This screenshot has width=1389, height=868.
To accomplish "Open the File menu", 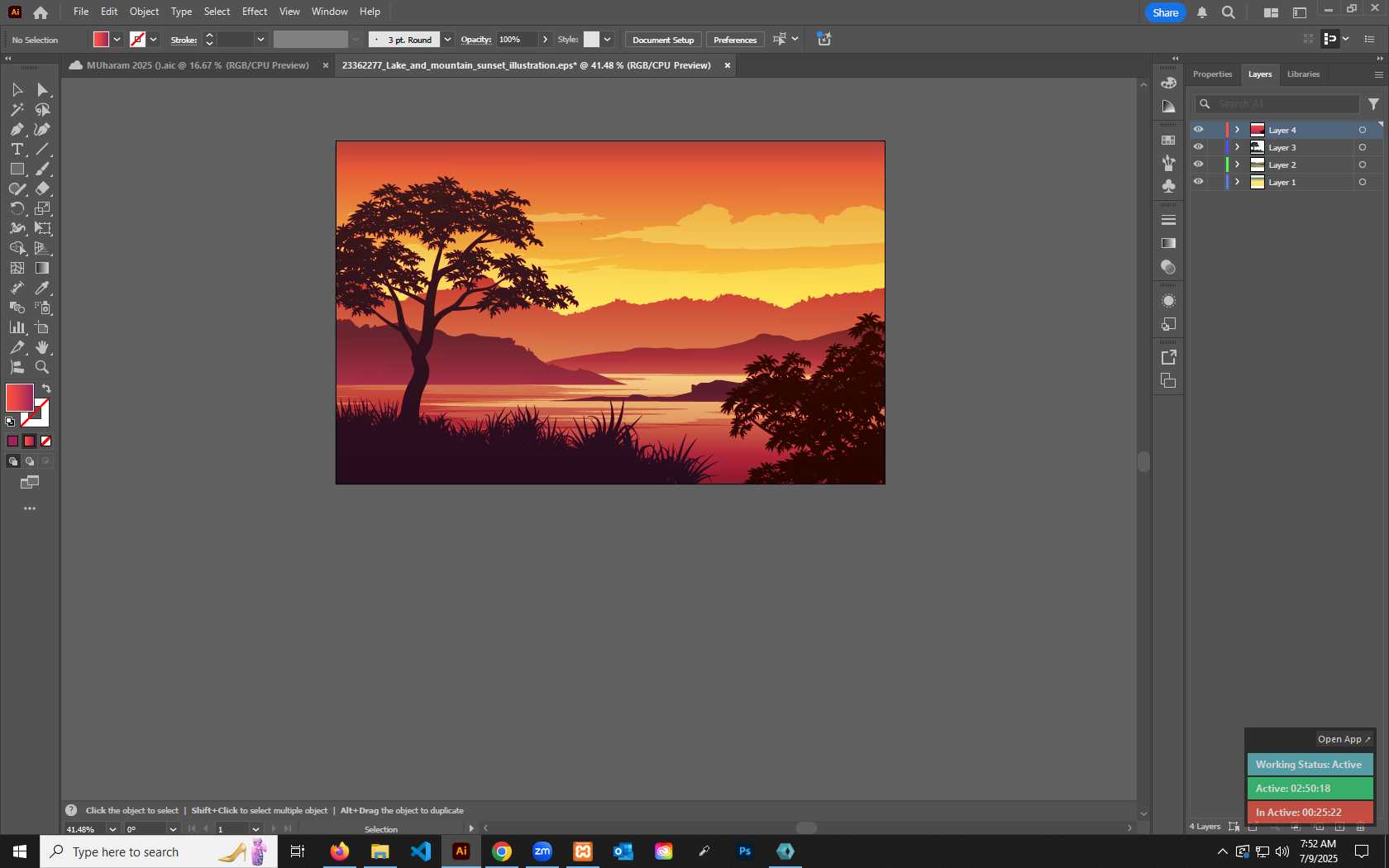I will pos(81,12).
